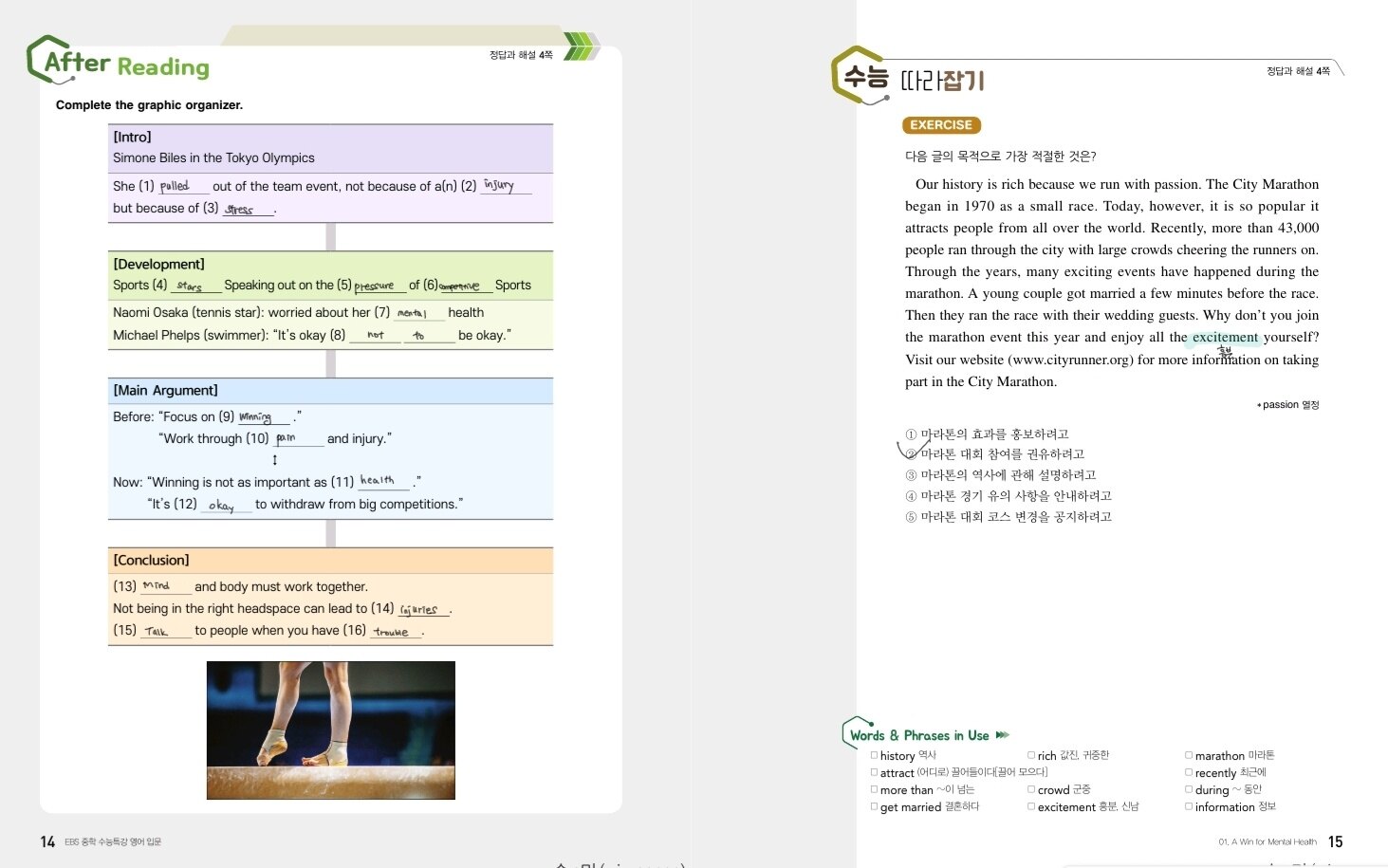
Task: Click the green chevron arrows beside the After Reading answer key label
Action: (x=582, y=46)
